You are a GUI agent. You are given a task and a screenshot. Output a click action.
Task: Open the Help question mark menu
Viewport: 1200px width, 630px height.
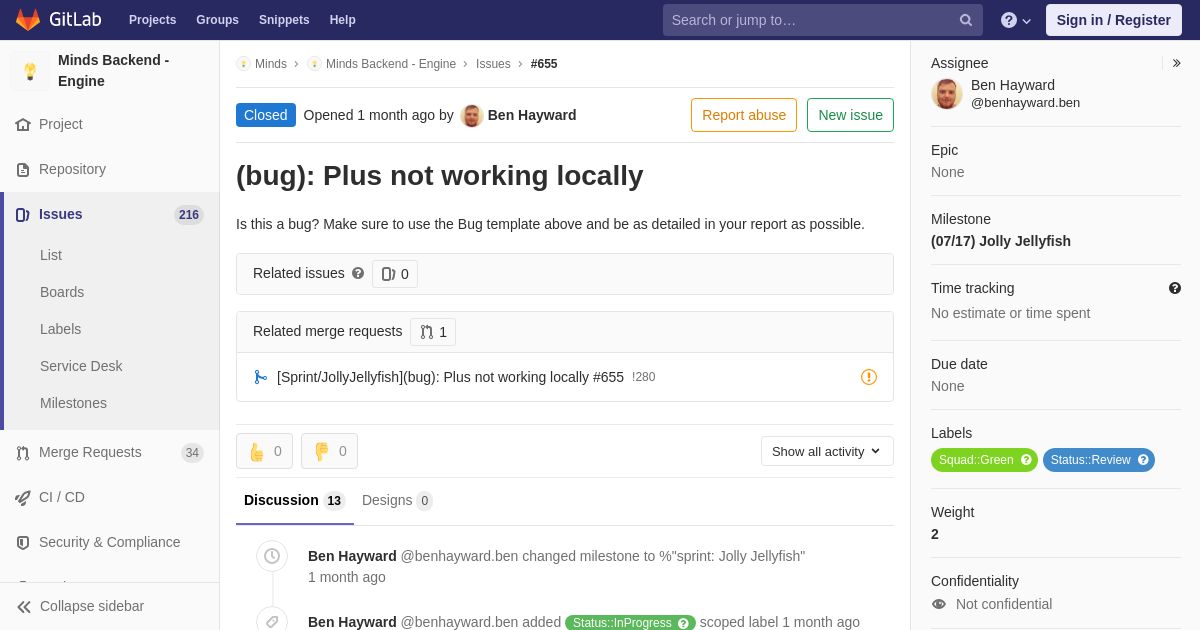click(1016, 20)
